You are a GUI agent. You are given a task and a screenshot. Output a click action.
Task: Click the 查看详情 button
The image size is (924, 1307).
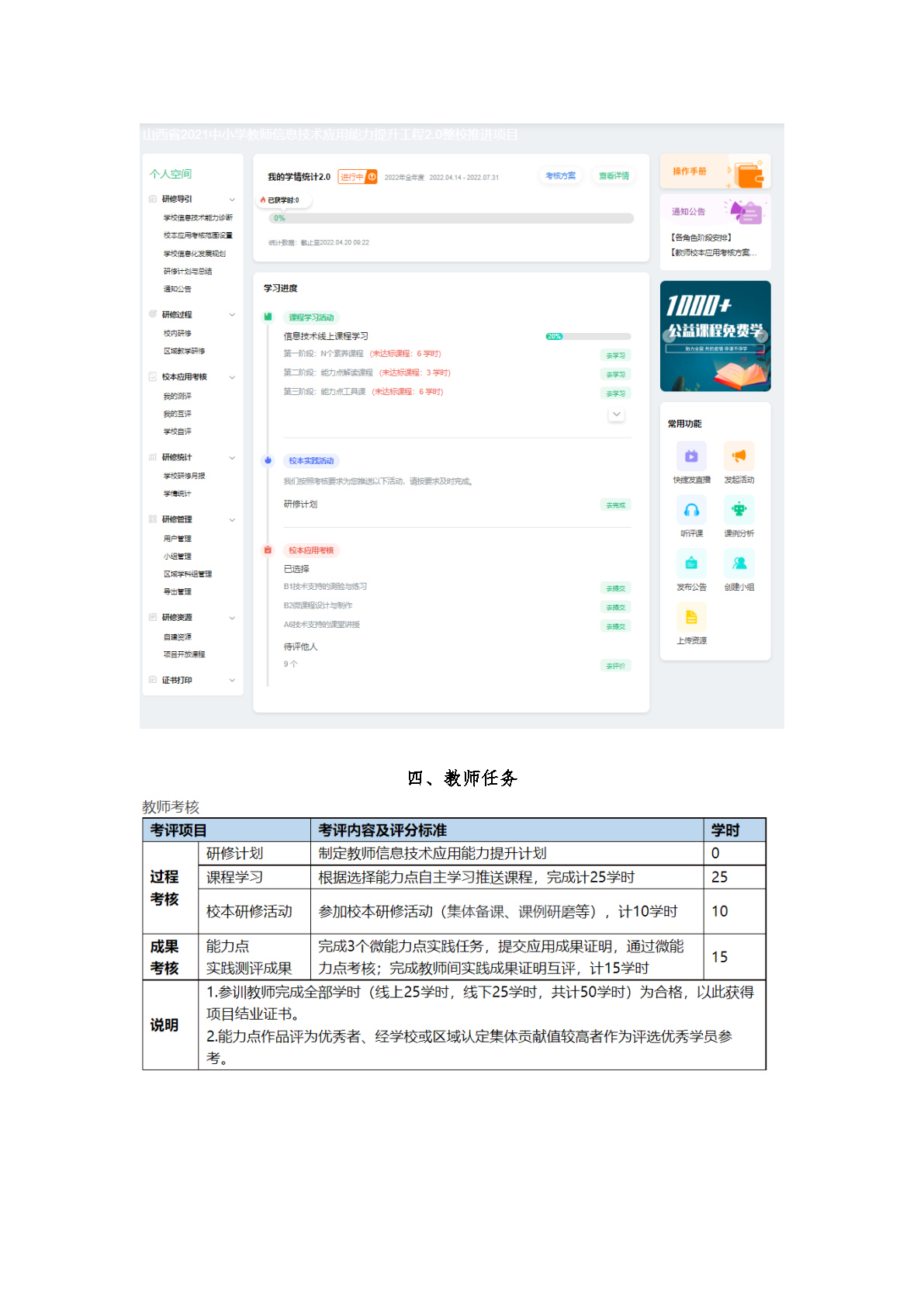click(614, 176)
